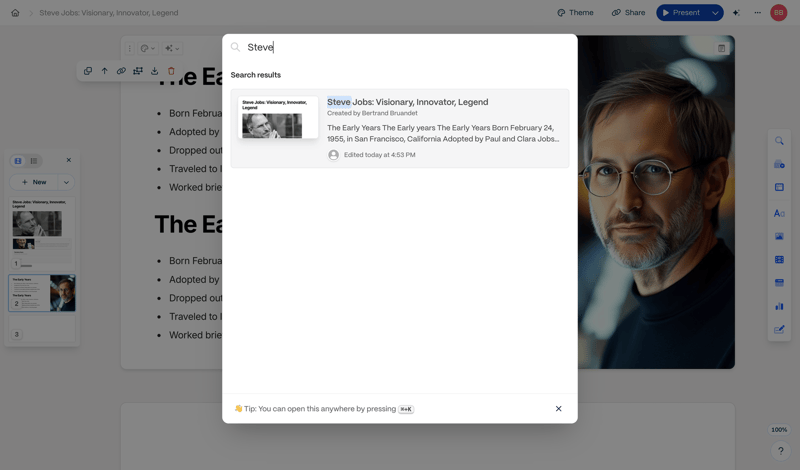Image resolution: width=800 pixels, height=470 pixels.
Task: Switch to list view in slide panel
Action: (34, 161)
